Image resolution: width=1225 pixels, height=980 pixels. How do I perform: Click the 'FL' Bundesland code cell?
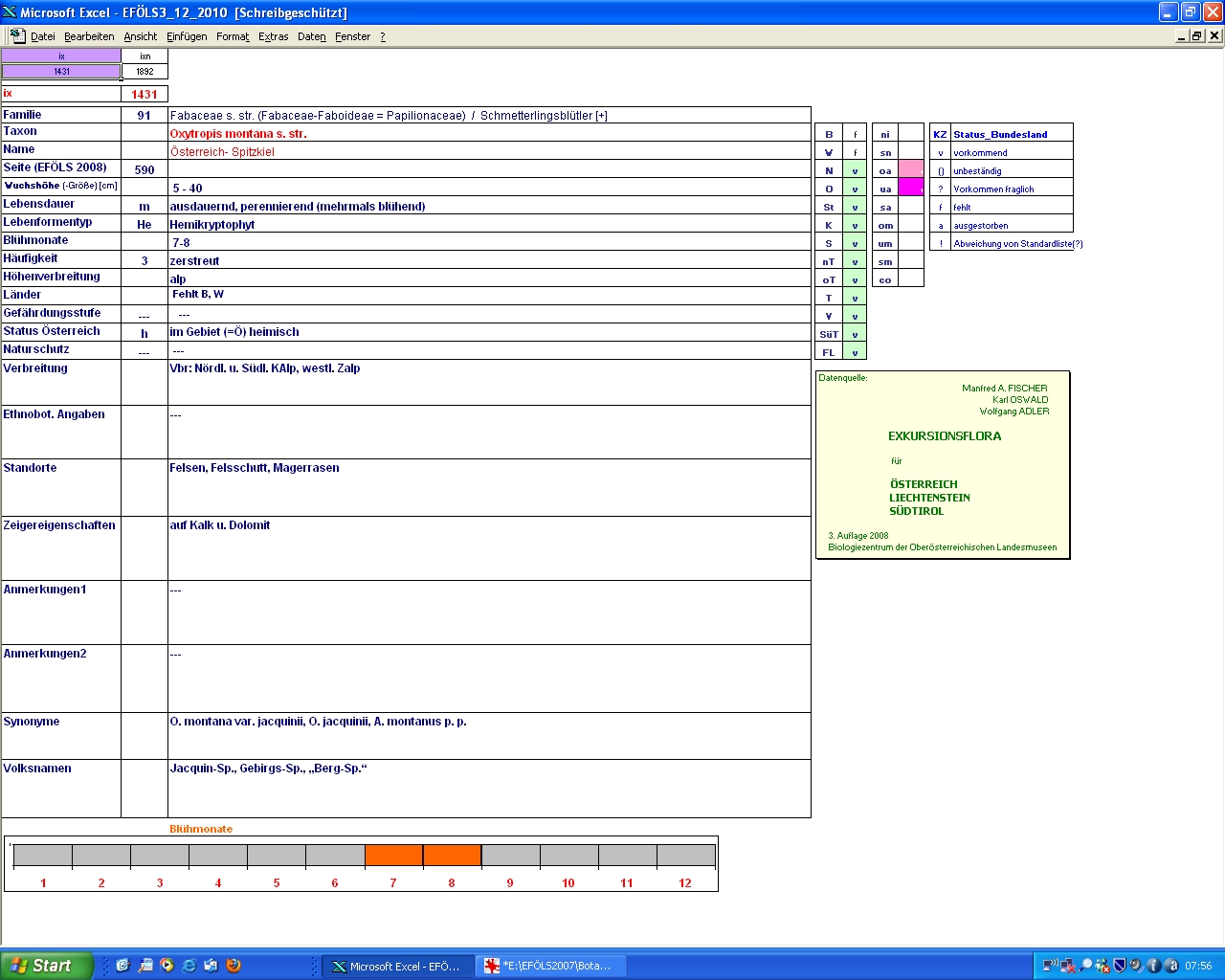829,352
